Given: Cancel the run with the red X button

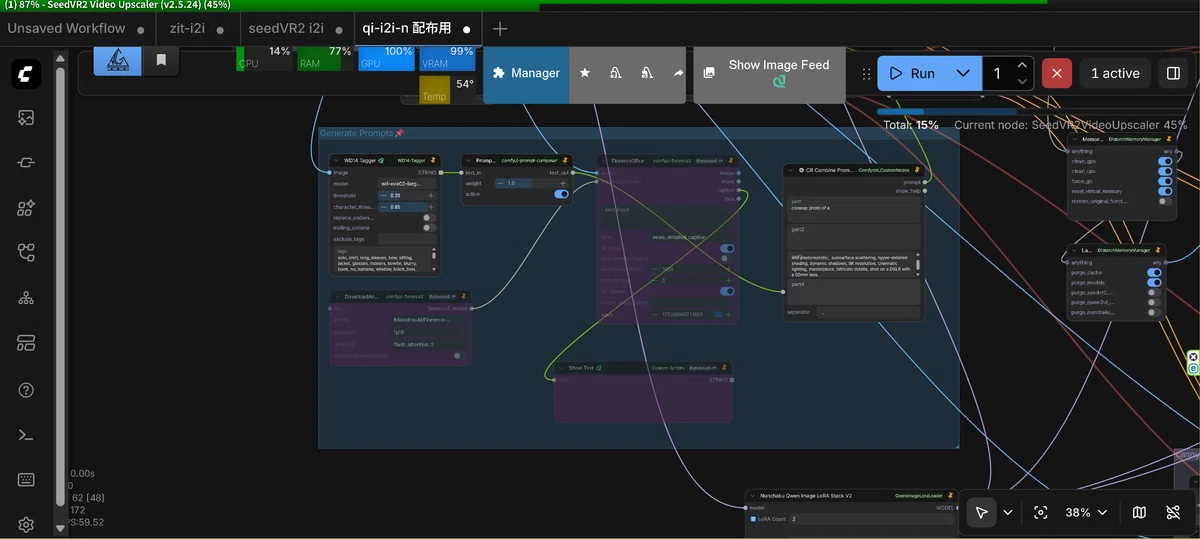Looking at the screenshot, I should click(x=1057, y=73).
